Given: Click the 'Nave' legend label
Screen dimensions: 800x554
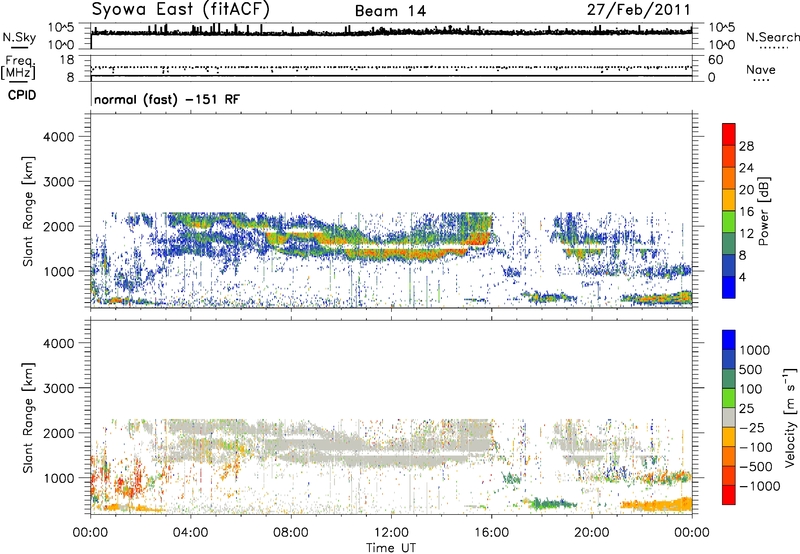Looking at the screenshot, I should (761, 69).
